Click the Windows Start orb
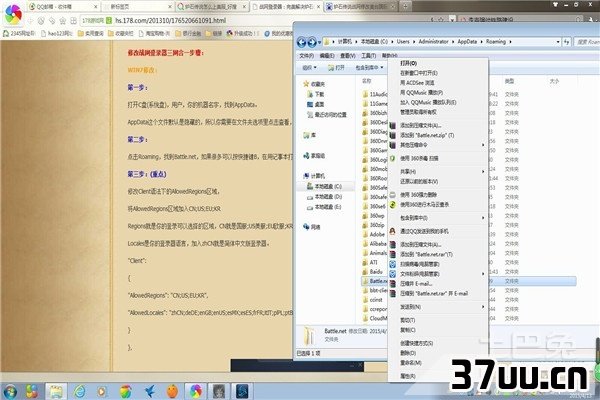This screenshot has height=400, width=600. (10, 391)
